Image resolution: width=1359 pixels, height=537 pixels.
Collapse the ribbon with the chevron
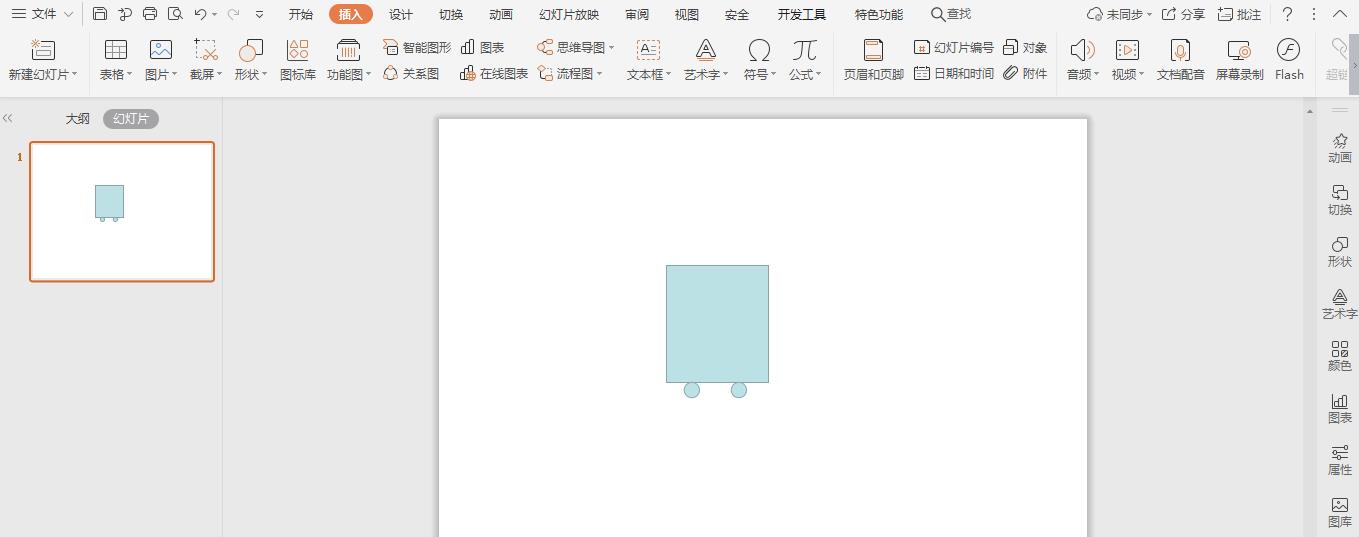1340,14
